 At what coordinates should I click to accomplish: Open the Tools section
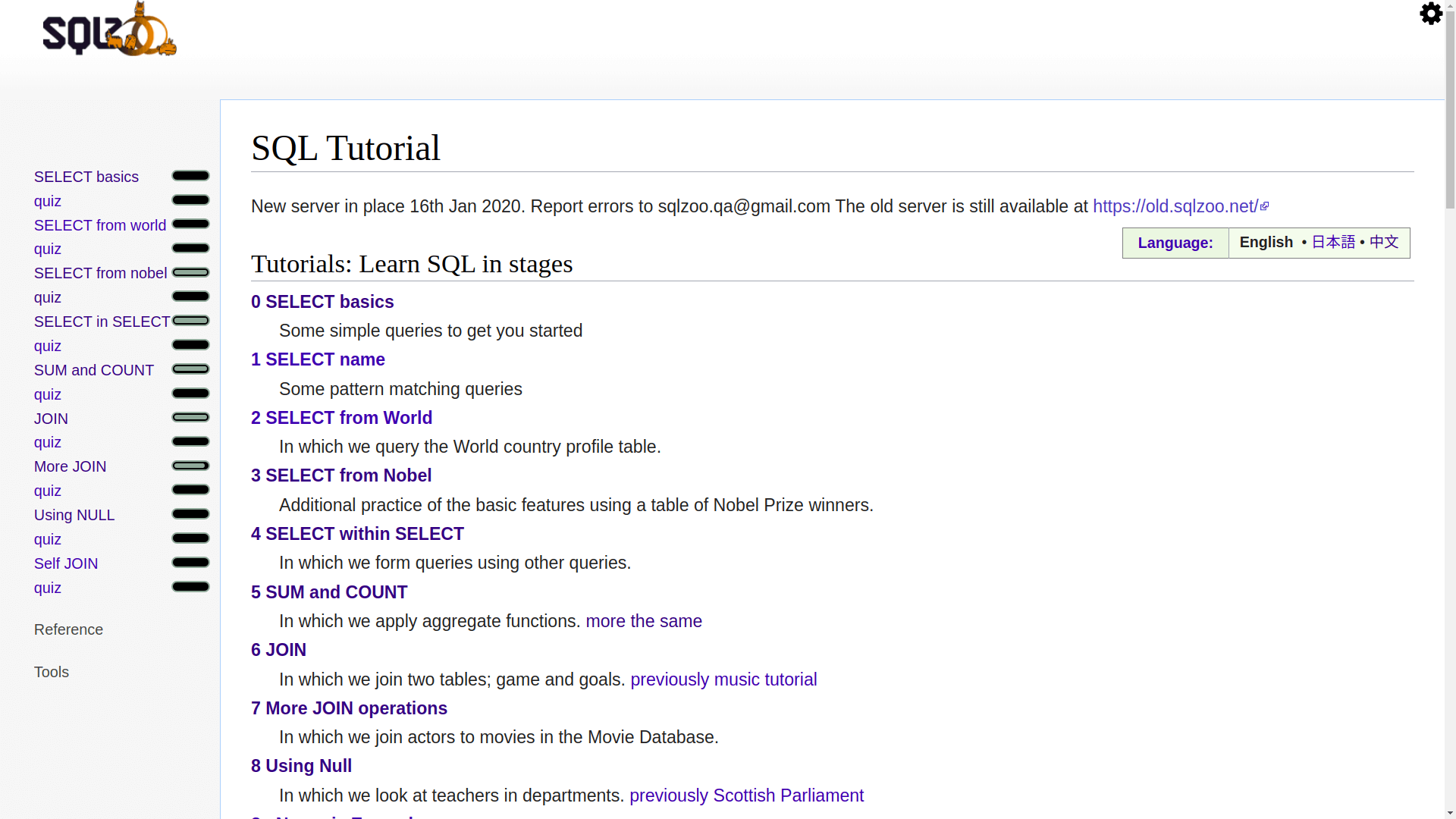[51, 672]
